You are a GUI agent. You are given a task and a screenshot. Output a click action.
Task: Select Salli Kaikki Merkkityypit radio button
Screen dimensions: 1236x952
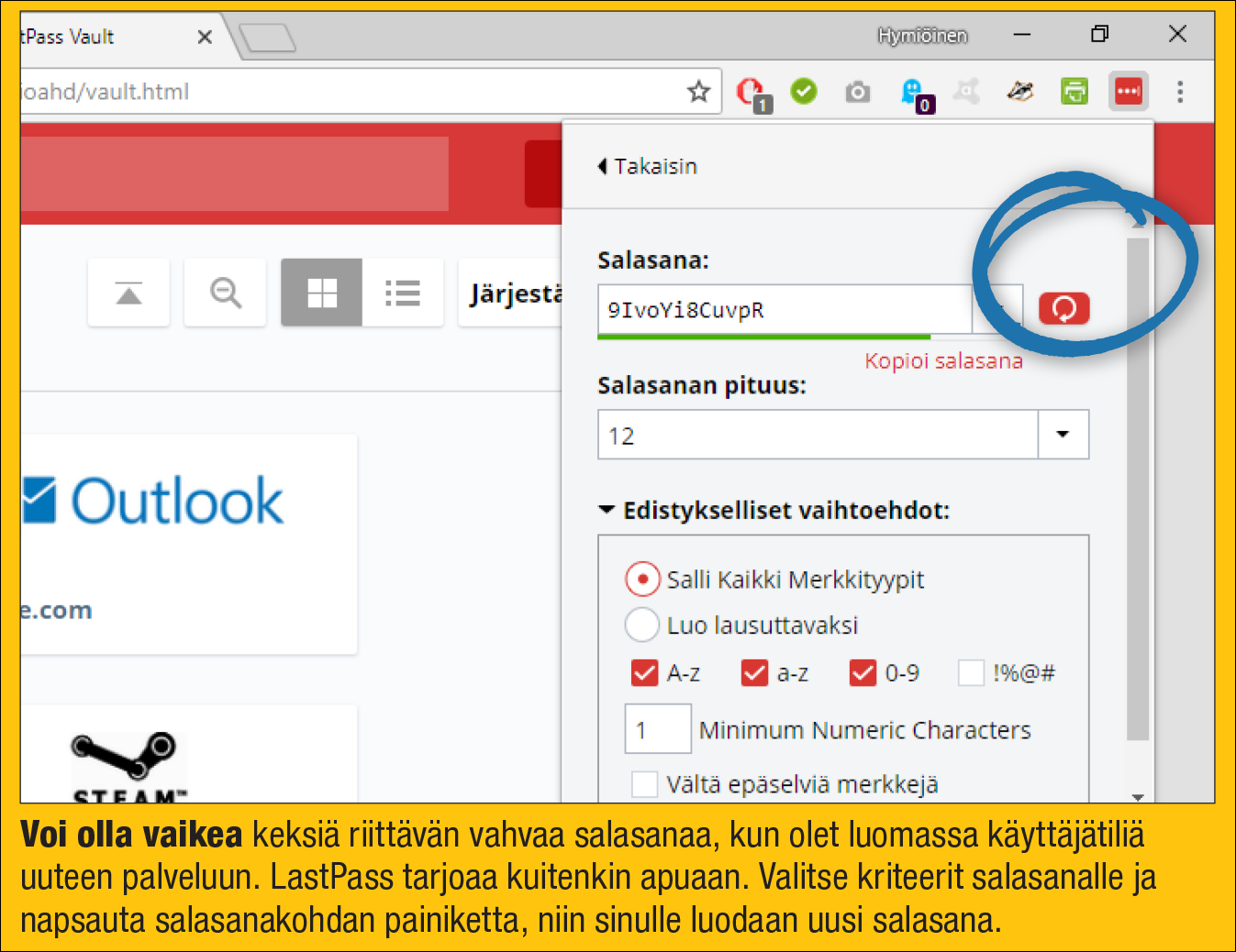pyautogui.click(x=642, y=580)
